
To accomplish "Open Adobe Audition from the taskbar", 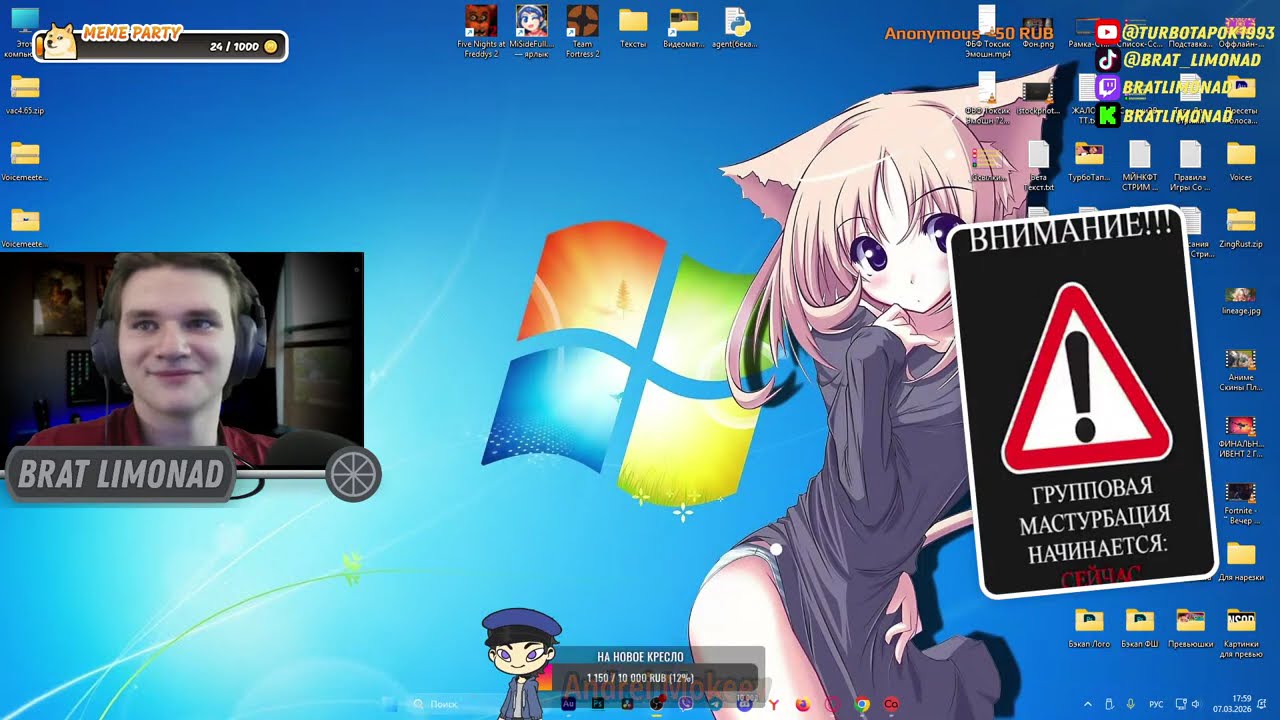I will [x=568, y=704].
